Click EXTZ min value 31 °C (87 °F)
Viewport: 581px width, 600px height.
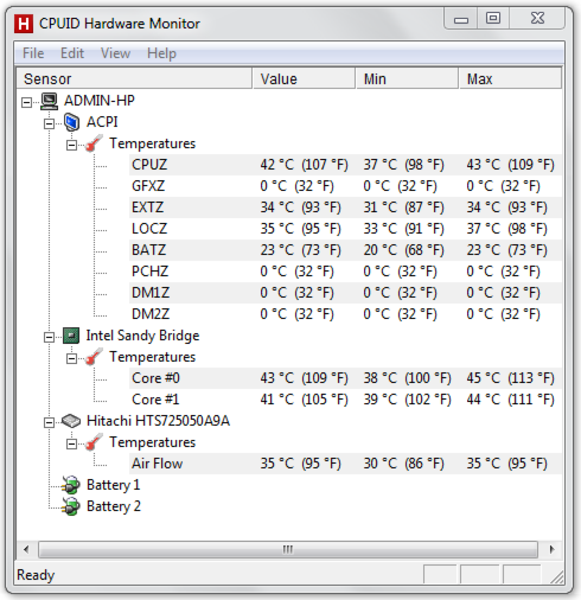point(404,208)
